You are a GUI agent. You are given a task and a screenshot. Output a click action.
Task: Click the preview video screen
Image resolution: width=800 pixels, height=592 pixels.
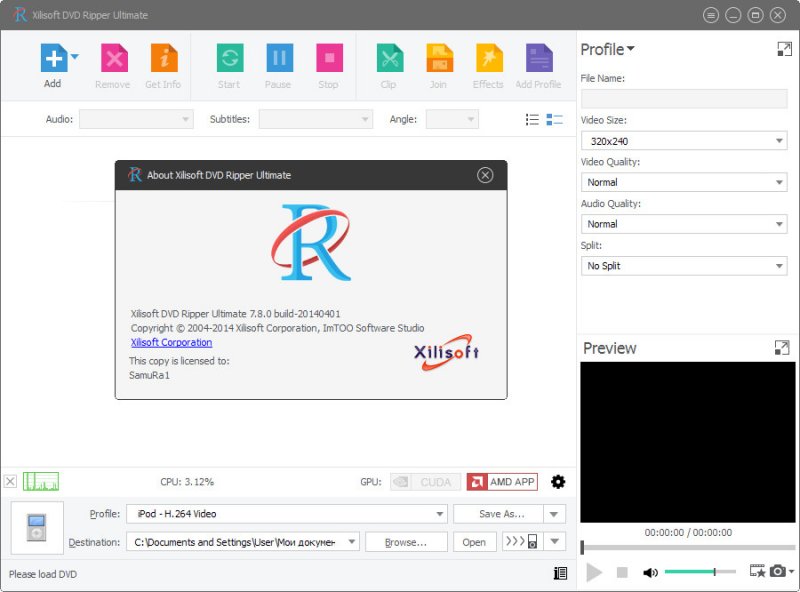pyautogui.click(x=688, y=442)
